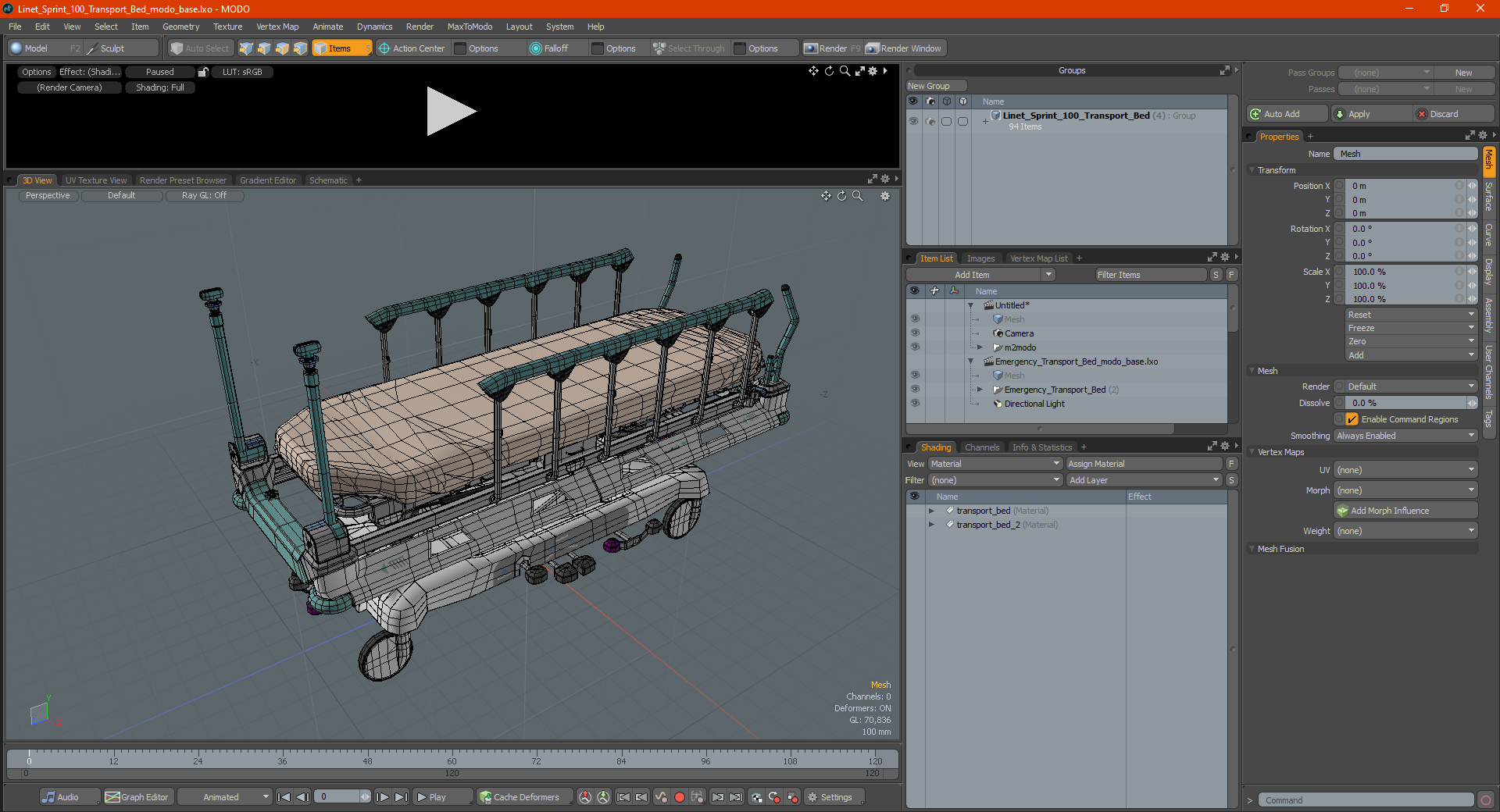The width and height of the screenshot is (1500, 812).
Task: Collapse Untitled* scene tree
Action: 971,305
